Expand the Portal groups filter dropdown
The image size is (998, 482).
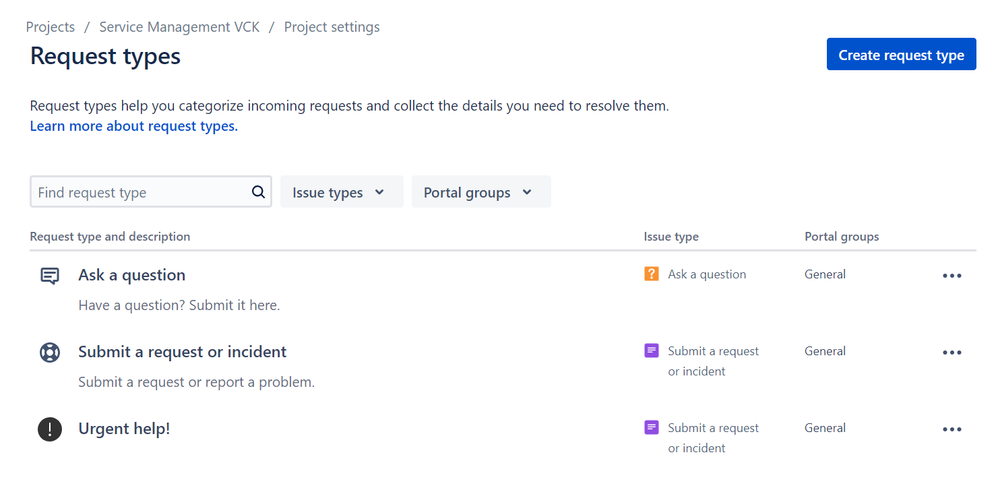click(x=481, y=192)
